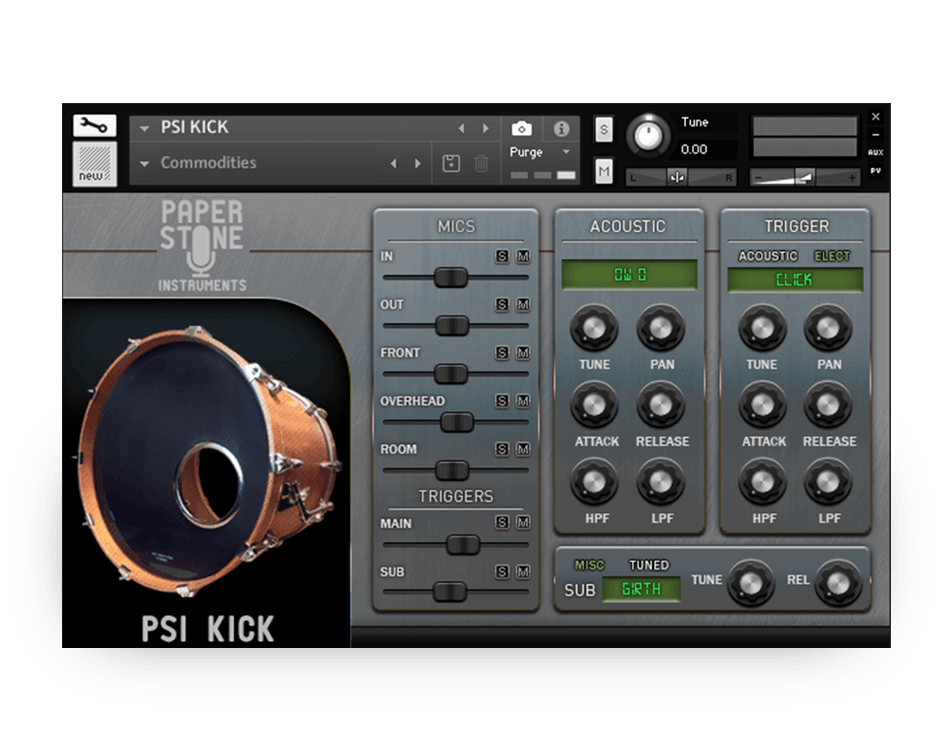Click the camera snapshot icon
The height and width of the screenshot is (750, 950).
522,128
